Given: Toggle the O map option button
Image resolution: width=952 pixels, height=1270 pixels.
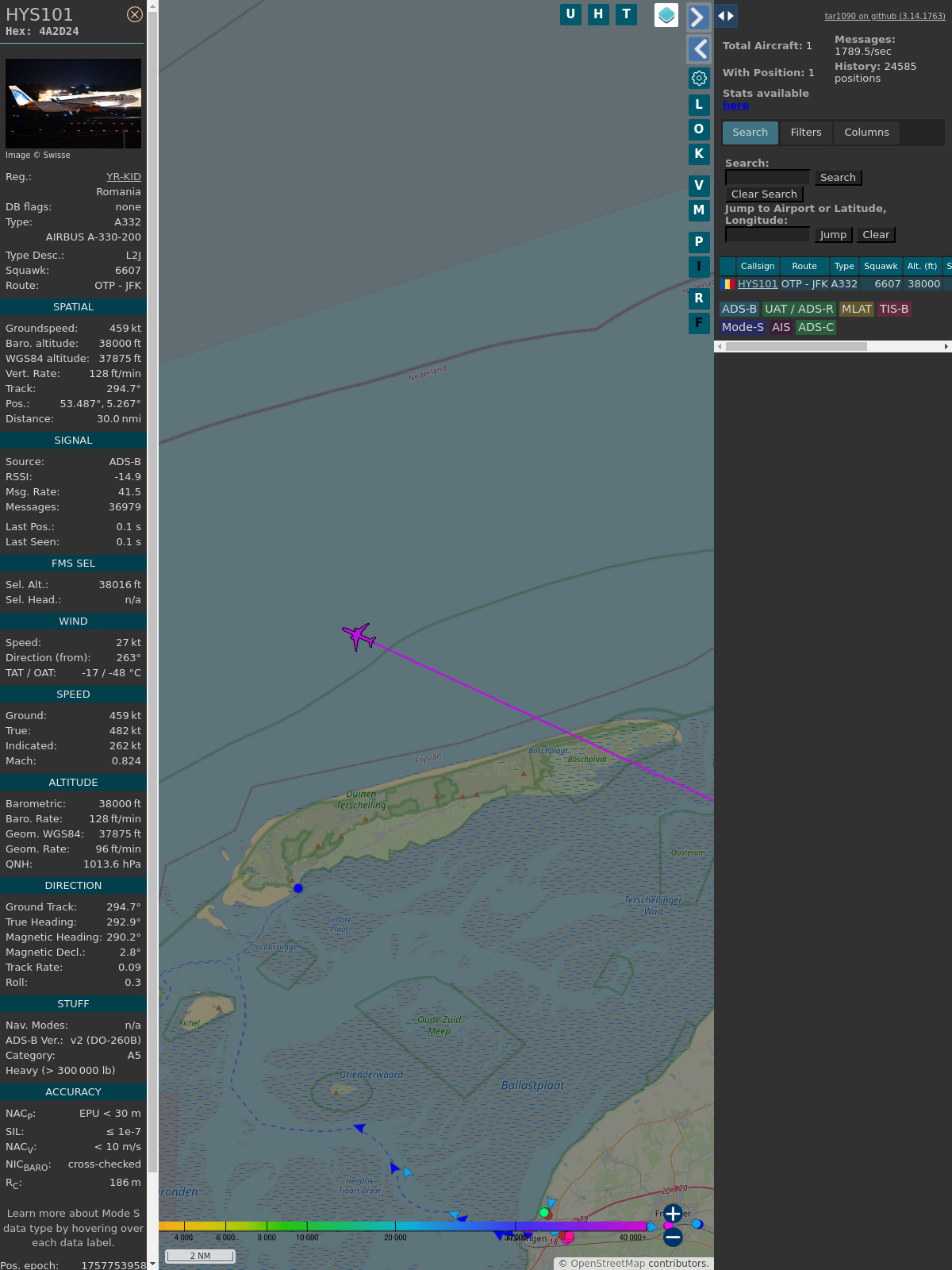Looking at the screenshot, I should (699, 129).
